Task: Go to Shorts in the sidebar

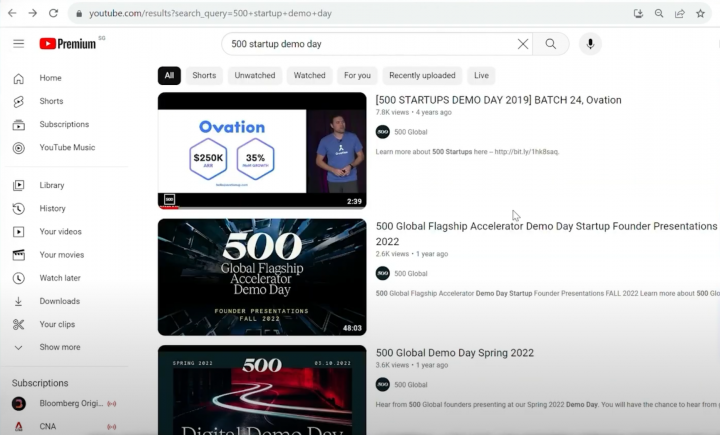Action: point(50,101)
